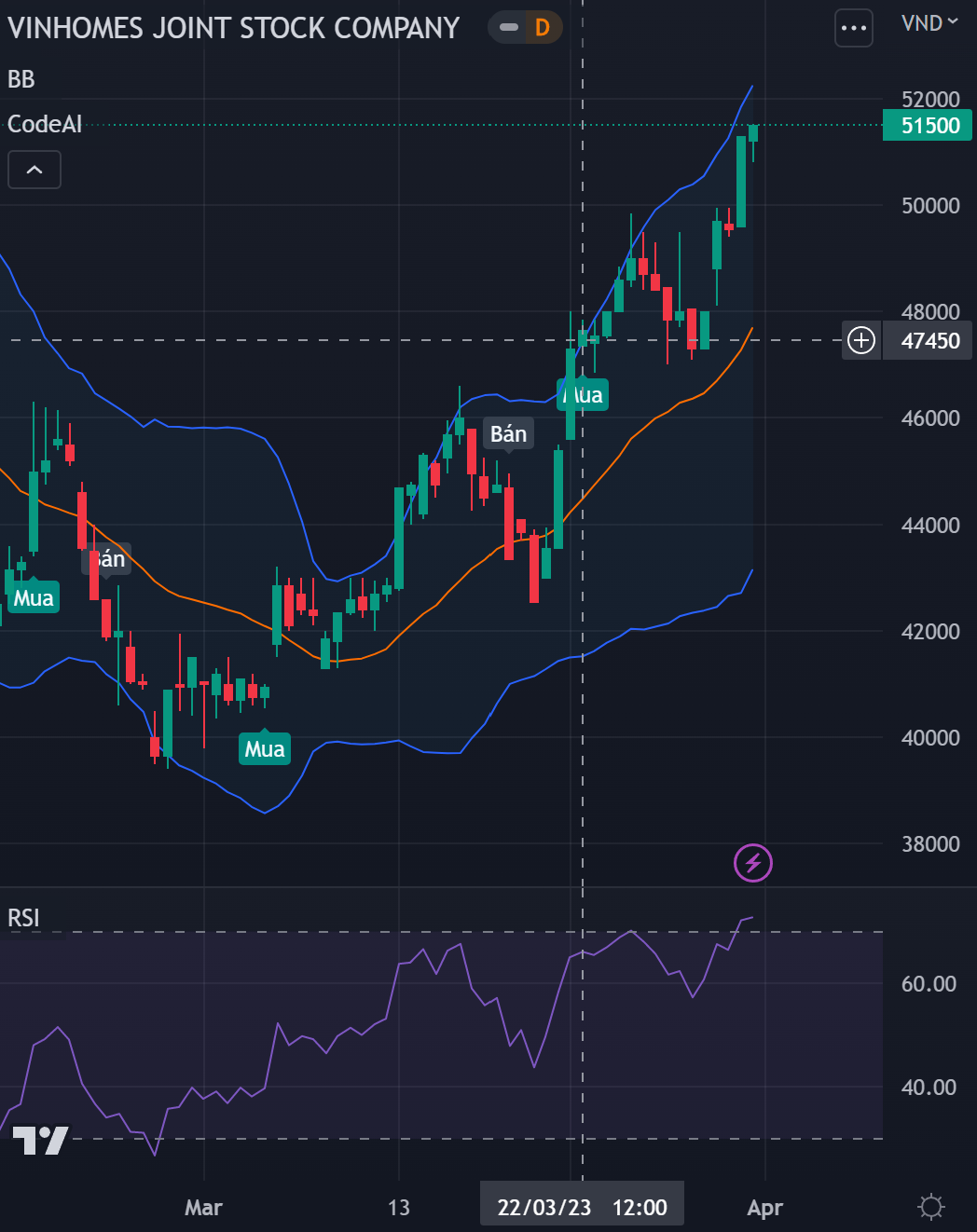
Task: Click the 42000 price scale value
Action: click(x=930, y=631)
